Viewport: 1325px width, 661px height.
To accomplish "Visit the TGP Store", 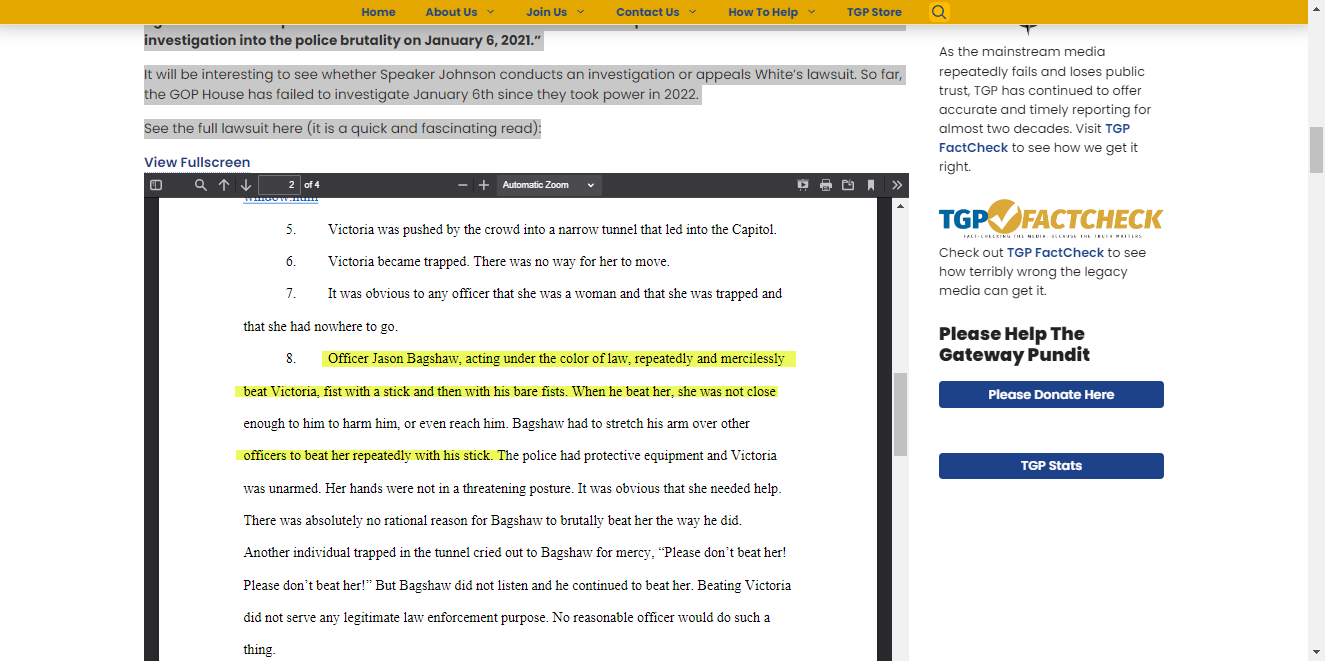I will tap(874, 12).
